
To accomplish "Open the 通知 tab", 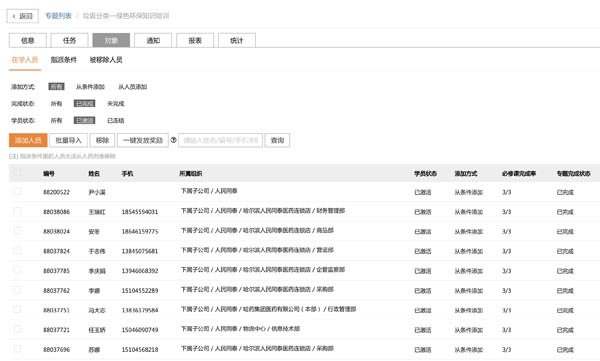I will point(153,41).
